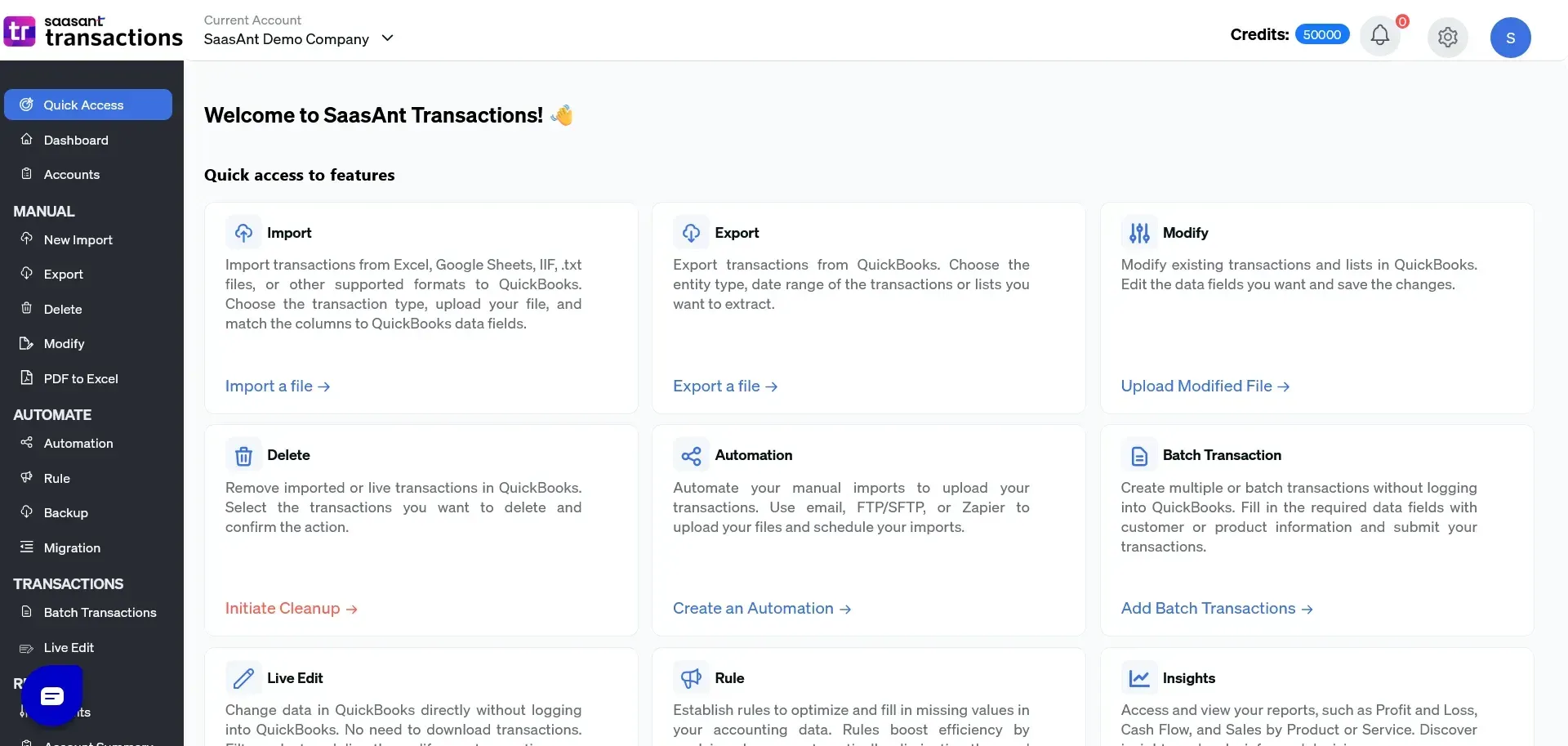Open Batch Transactions menu item
The image size is (1568, 746).
(100, 612)
